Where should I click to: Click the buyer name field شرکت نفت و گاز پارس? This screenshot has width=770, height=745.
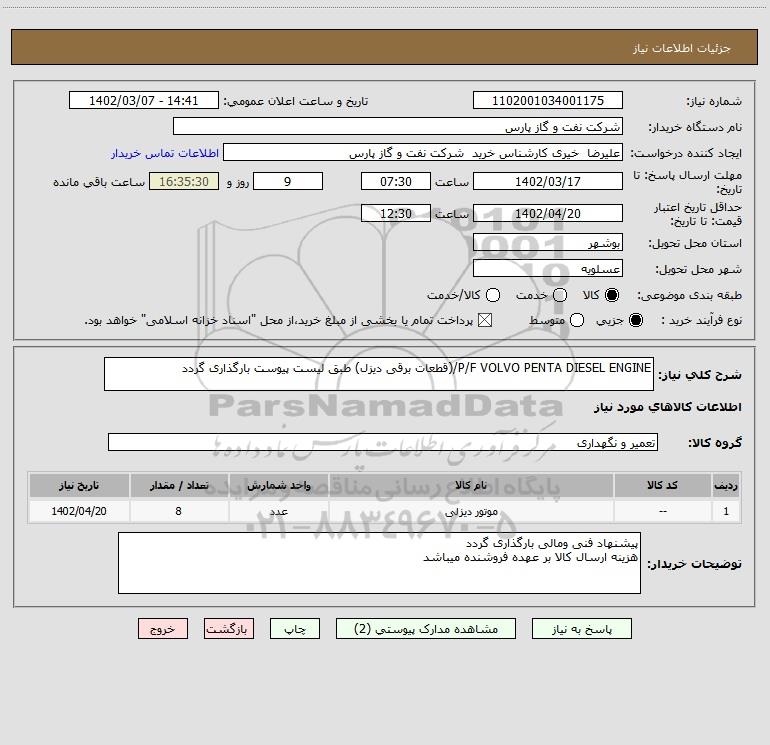pos(398,126)
